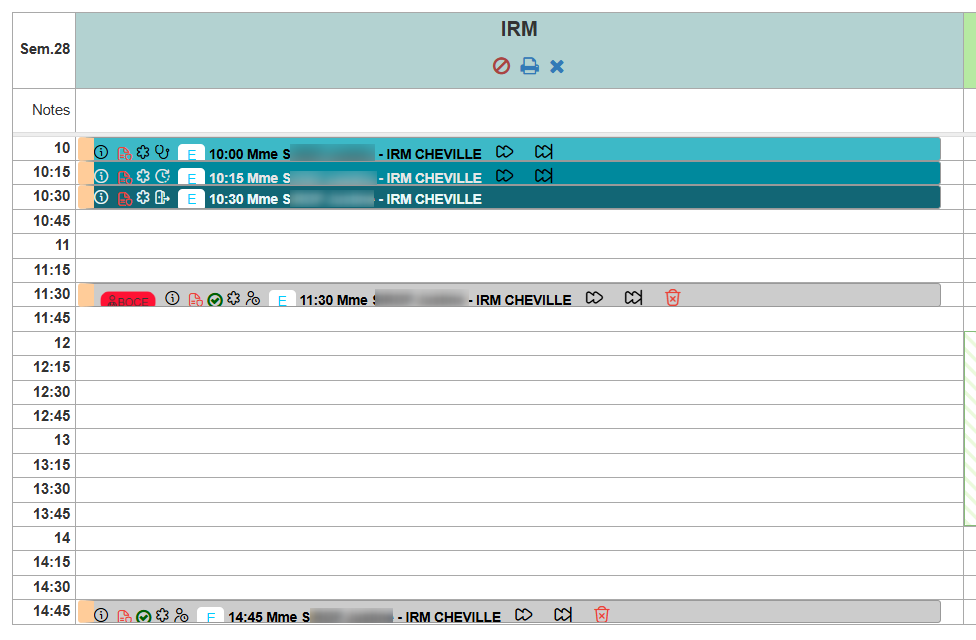Click the empty Notes field for IRM

click(519, 110)
